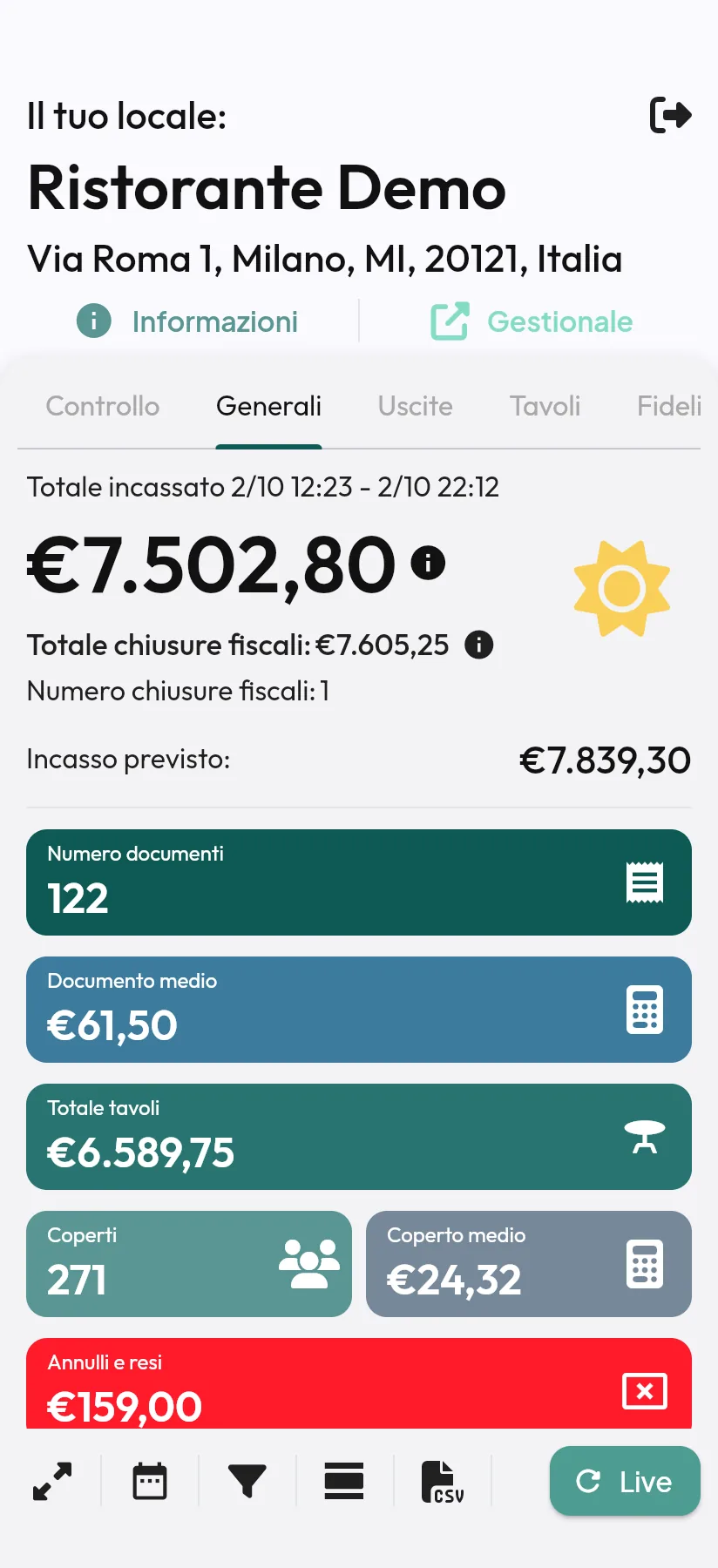This screenshot has height=1568, width=718.
Task: Open the Informazioni link
Action: pyautogui.click(x=187, y=321)
